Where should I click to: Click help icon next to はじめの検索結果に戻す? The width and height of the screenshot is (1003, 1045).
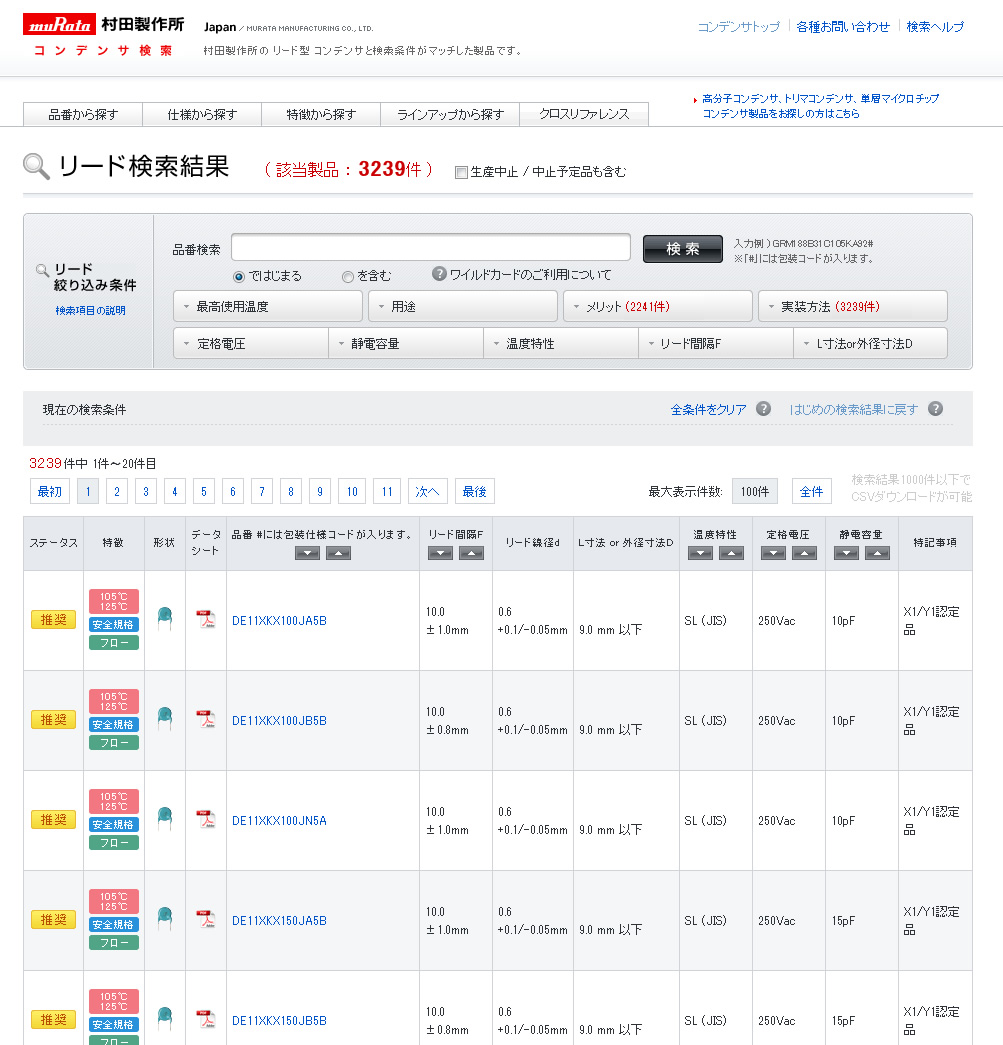(936, 409)
